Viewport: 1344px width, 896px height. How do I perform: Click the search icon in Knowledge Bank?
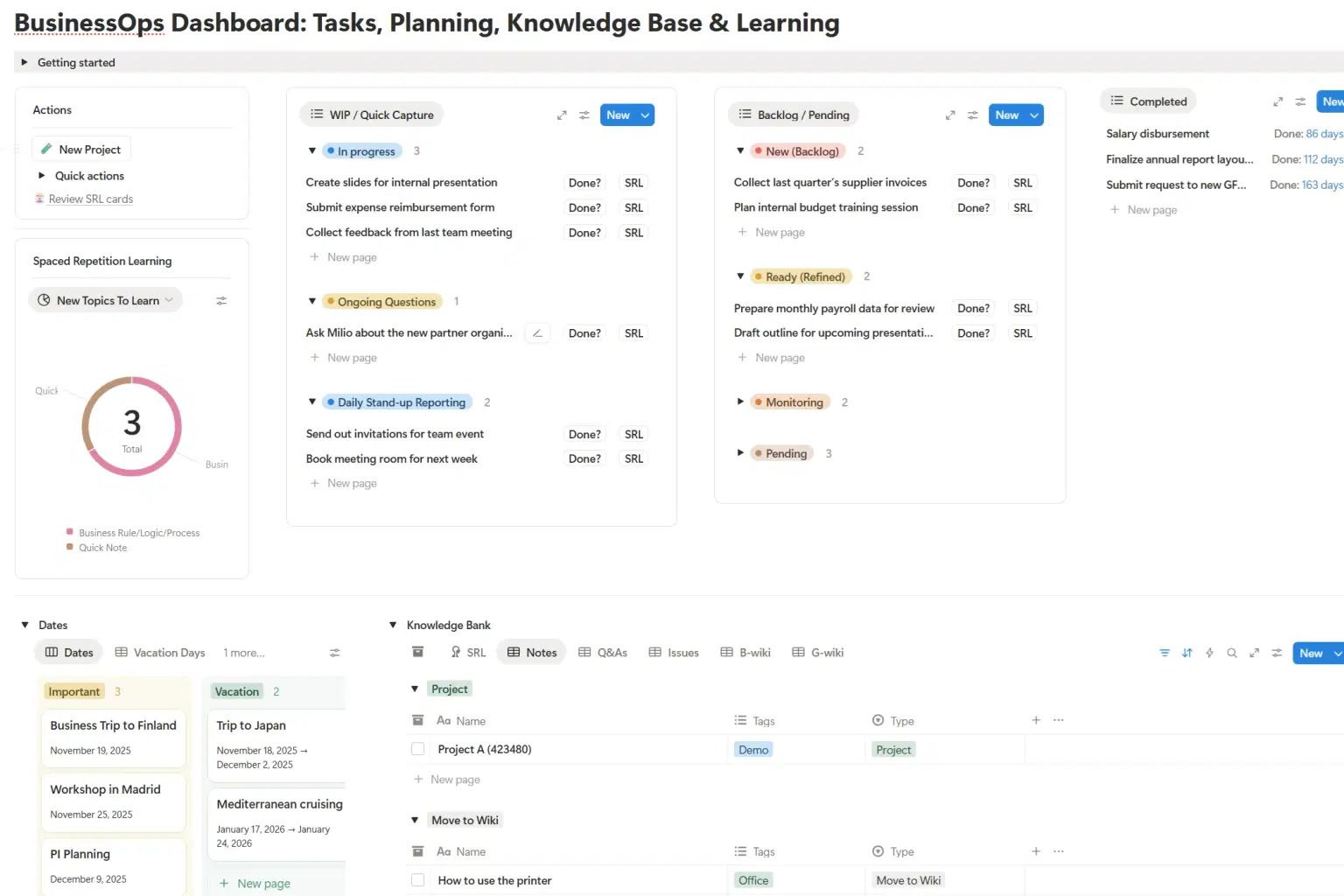(x=1232, y=653)
